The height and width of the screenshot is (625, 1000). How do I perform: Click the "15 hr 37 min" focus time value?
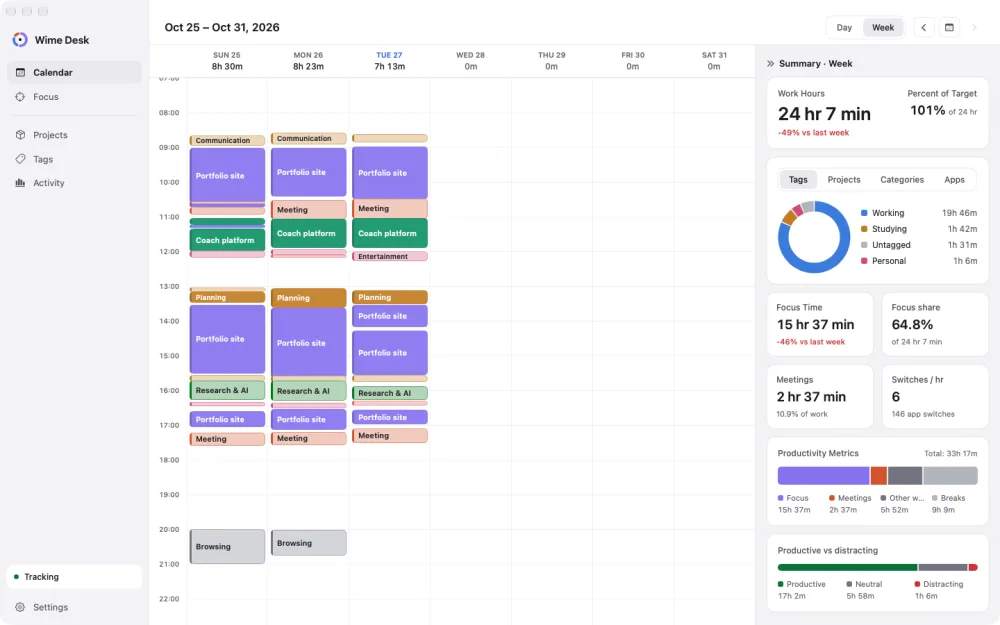(815, 325)
